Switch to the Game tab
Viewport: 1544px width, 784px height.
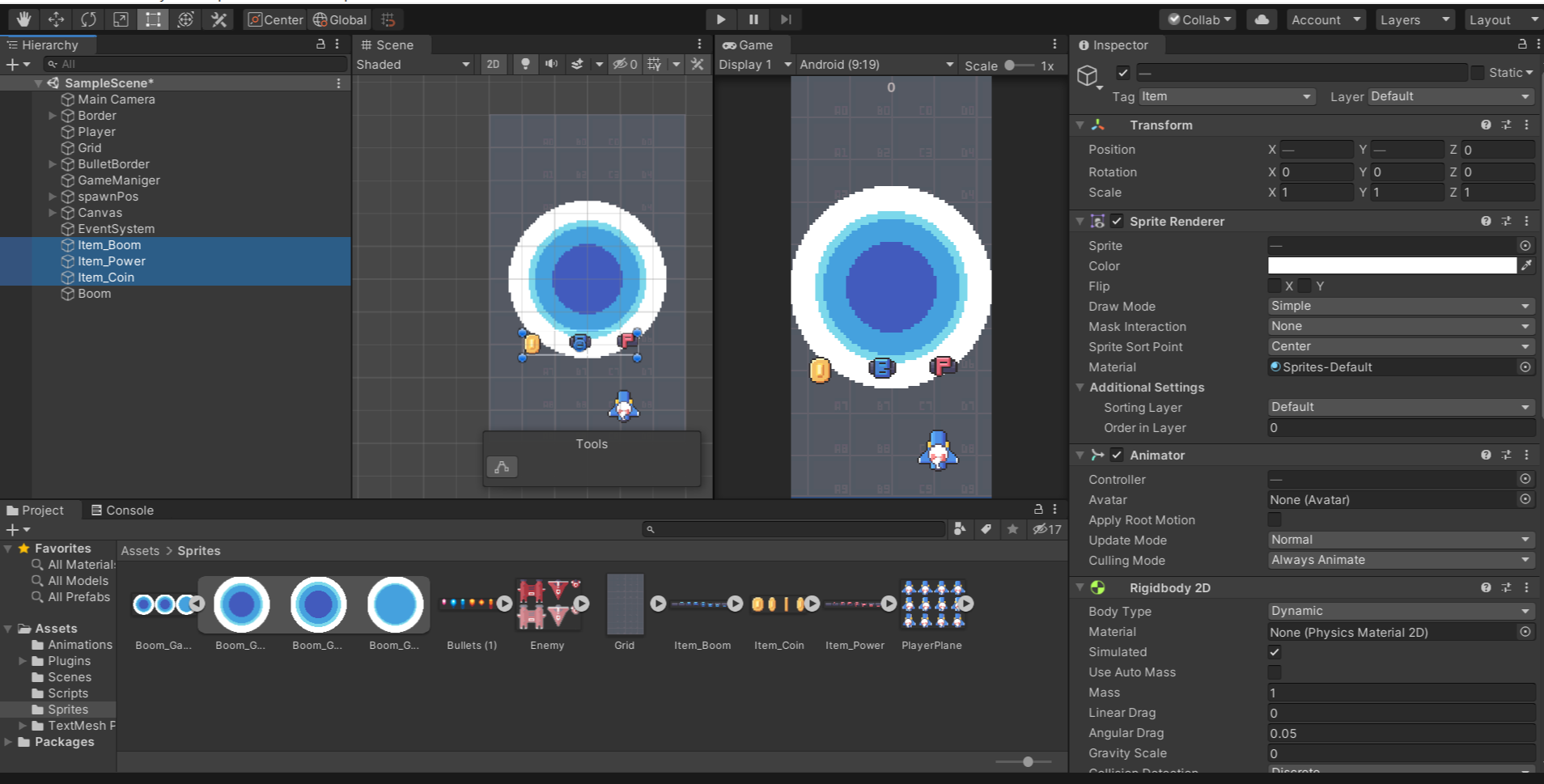(x=748, y=45)
